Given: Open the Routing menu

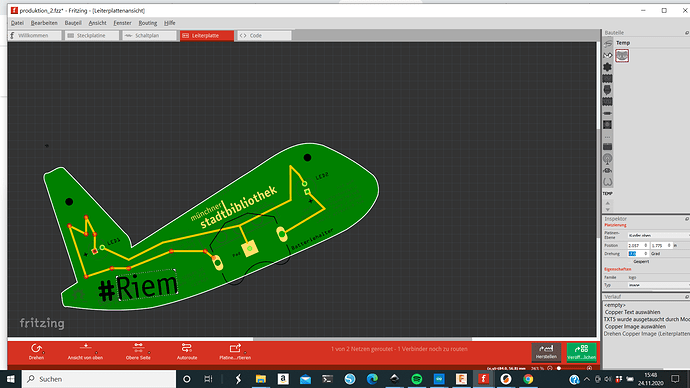Looking at the screenshot, I should click(x=147, y=23).
